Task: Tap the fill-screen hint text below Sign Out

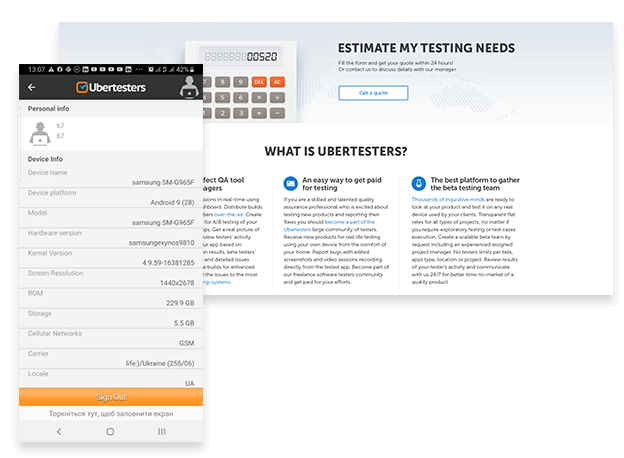Action: (x=110, y=413)
